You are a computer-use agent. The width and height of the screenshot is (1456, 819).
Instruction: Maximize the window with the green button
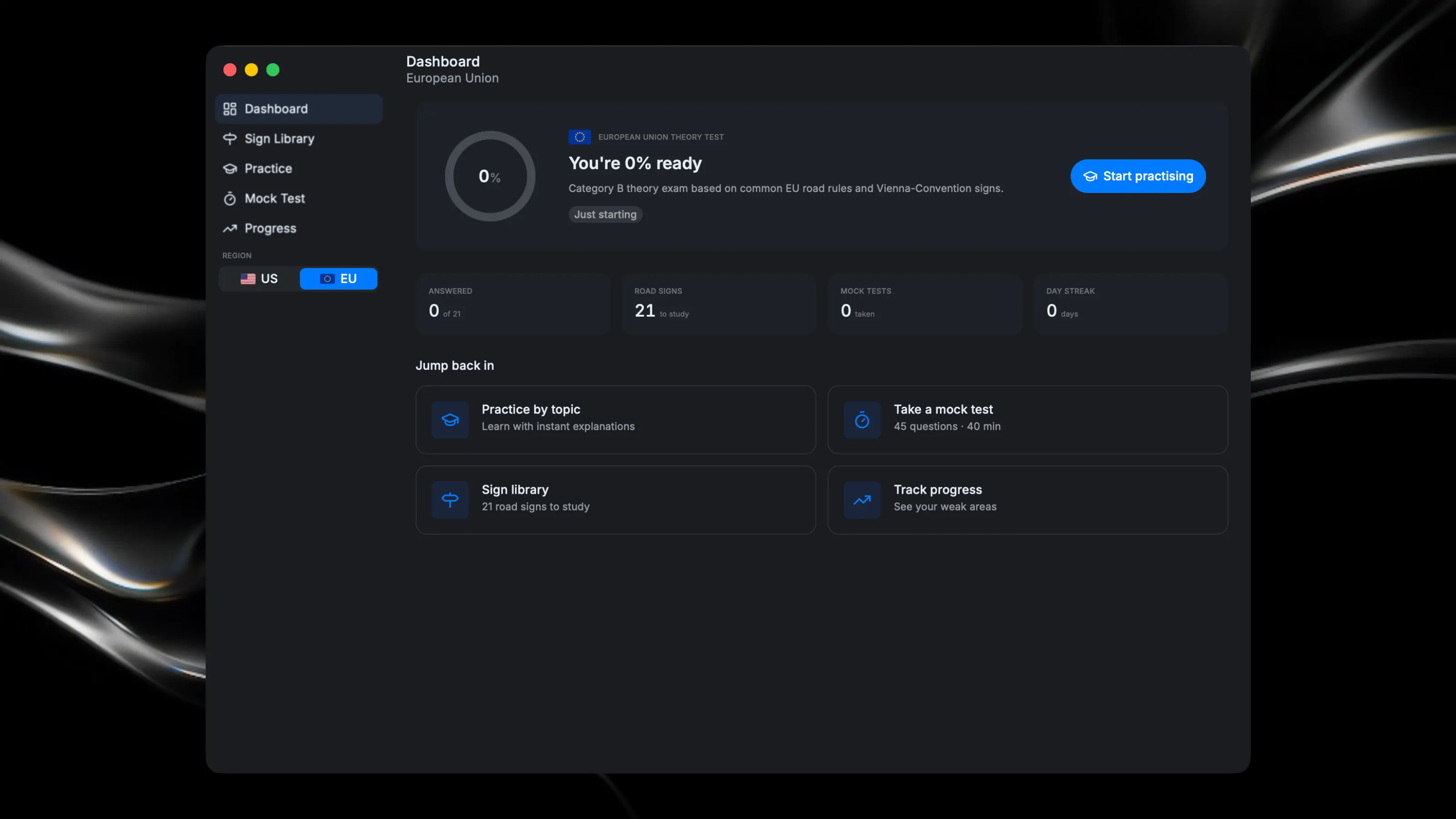pos(273,70)
